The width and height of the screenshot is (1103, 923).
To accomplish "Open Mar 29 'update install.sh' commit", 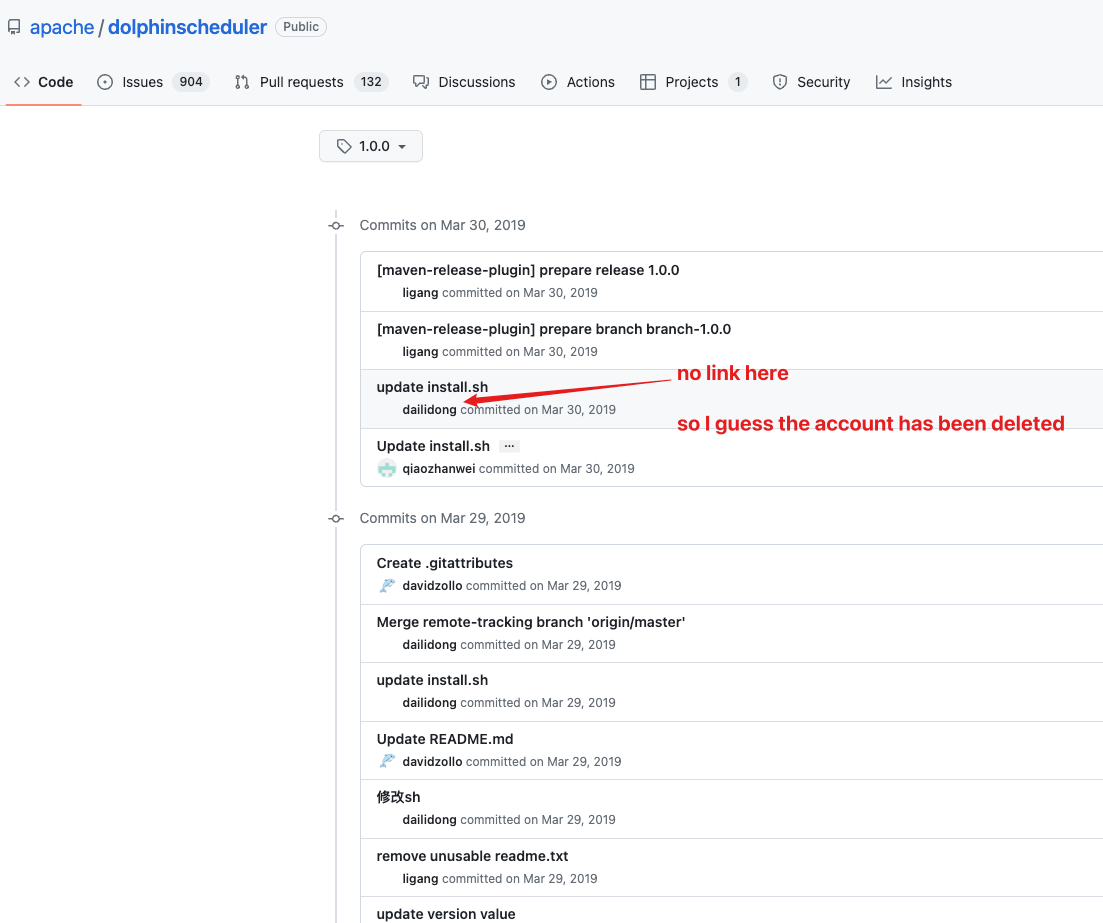I will pyautogui.click(x=432, y=680).
